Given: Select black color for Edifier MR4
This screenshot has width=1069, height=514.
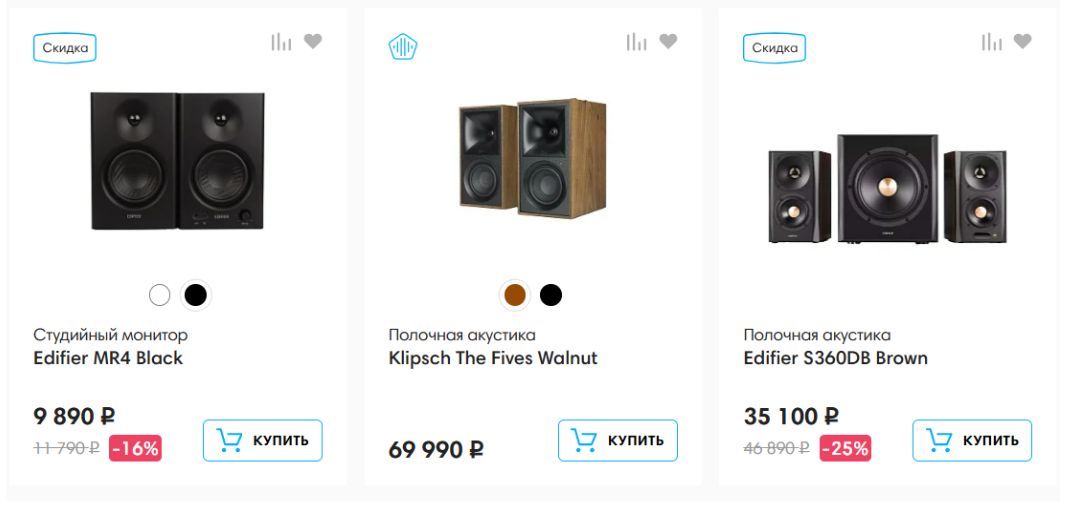Looking at the screenshot, I should coord(196,295).
